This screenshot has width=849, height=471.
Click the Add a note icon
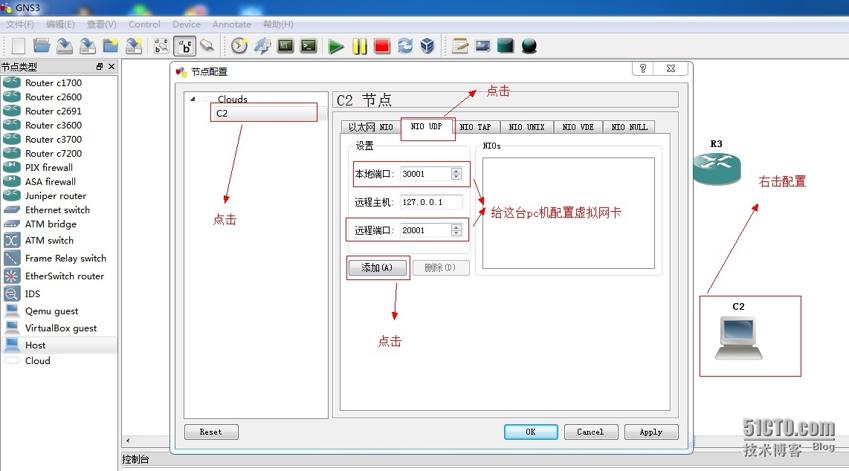point(460,46)
